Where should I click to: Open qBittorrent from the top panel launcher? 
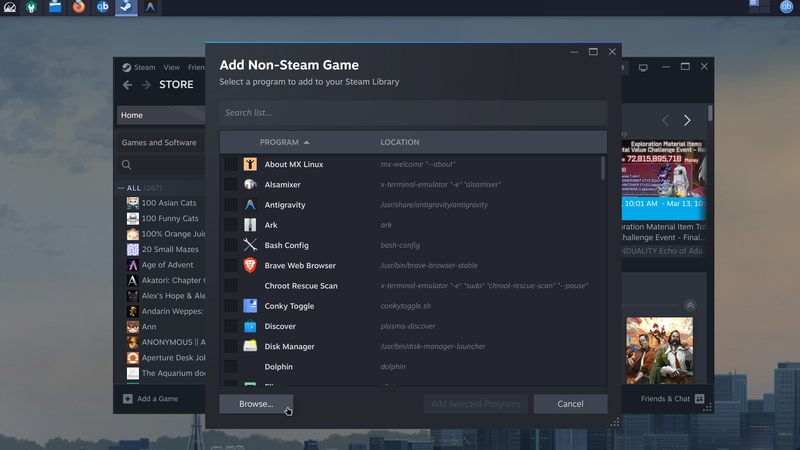pyautogui.click(x=103, y=7)
